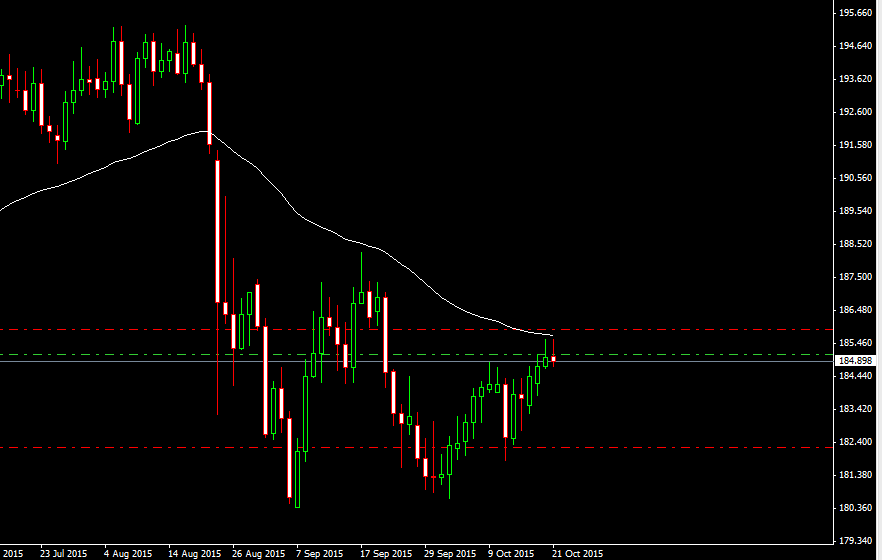Viewport: 882px width, 560px height.
Task: Click the 7 Sep 2015 date label
Action: 320,554
